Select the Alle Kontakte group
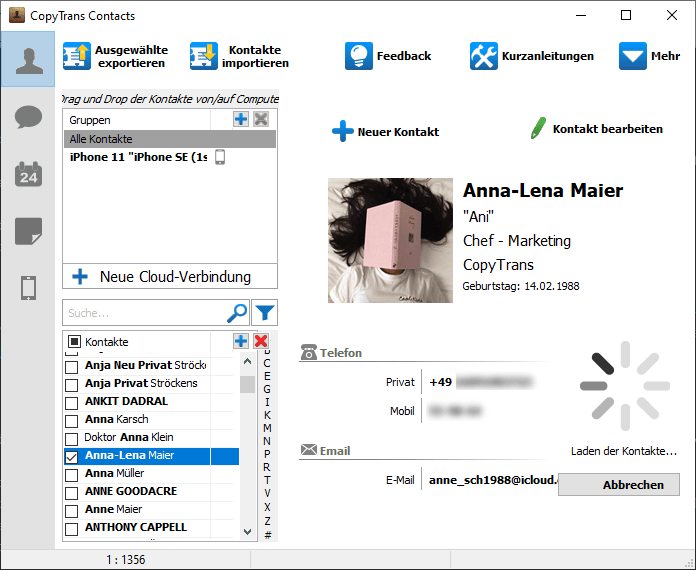 click(170, 139)
